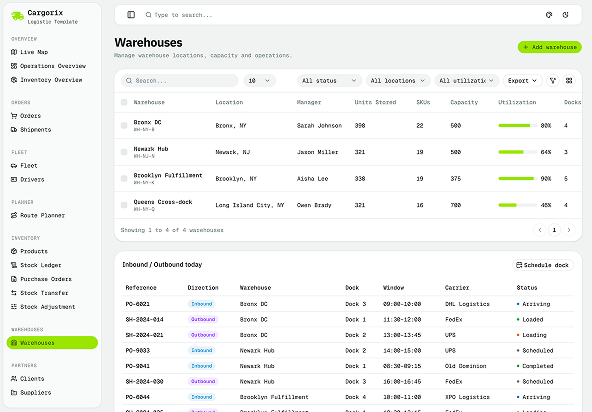Click the search magnifier icon in top bar
The image size is (592, 412).
[148, 15]
